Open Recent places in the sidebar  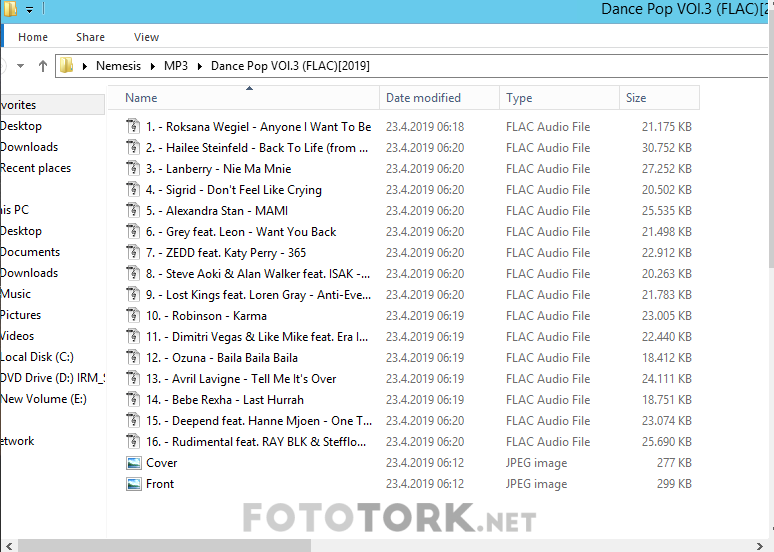coord(36,168)
